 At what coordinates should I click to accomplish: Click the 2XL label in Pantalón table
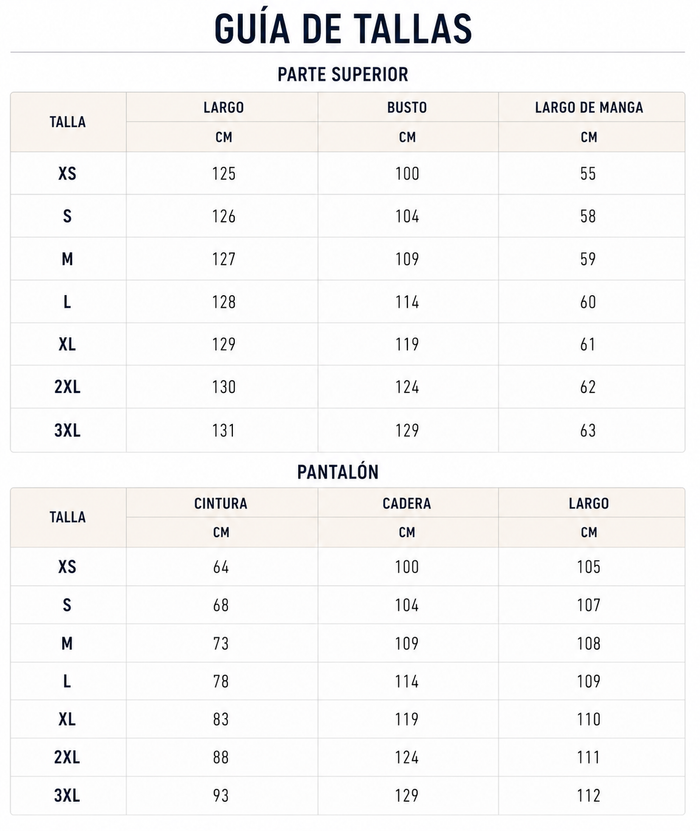pos(67,757)
